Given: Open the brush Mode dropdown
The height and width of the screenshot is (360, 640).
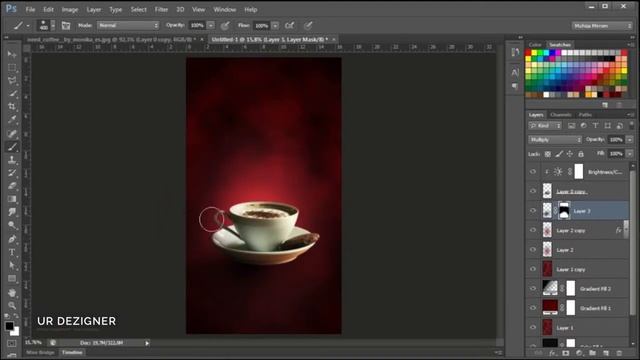Looking at the screenshot, I should pyautogui.click(x=128, y=25).
